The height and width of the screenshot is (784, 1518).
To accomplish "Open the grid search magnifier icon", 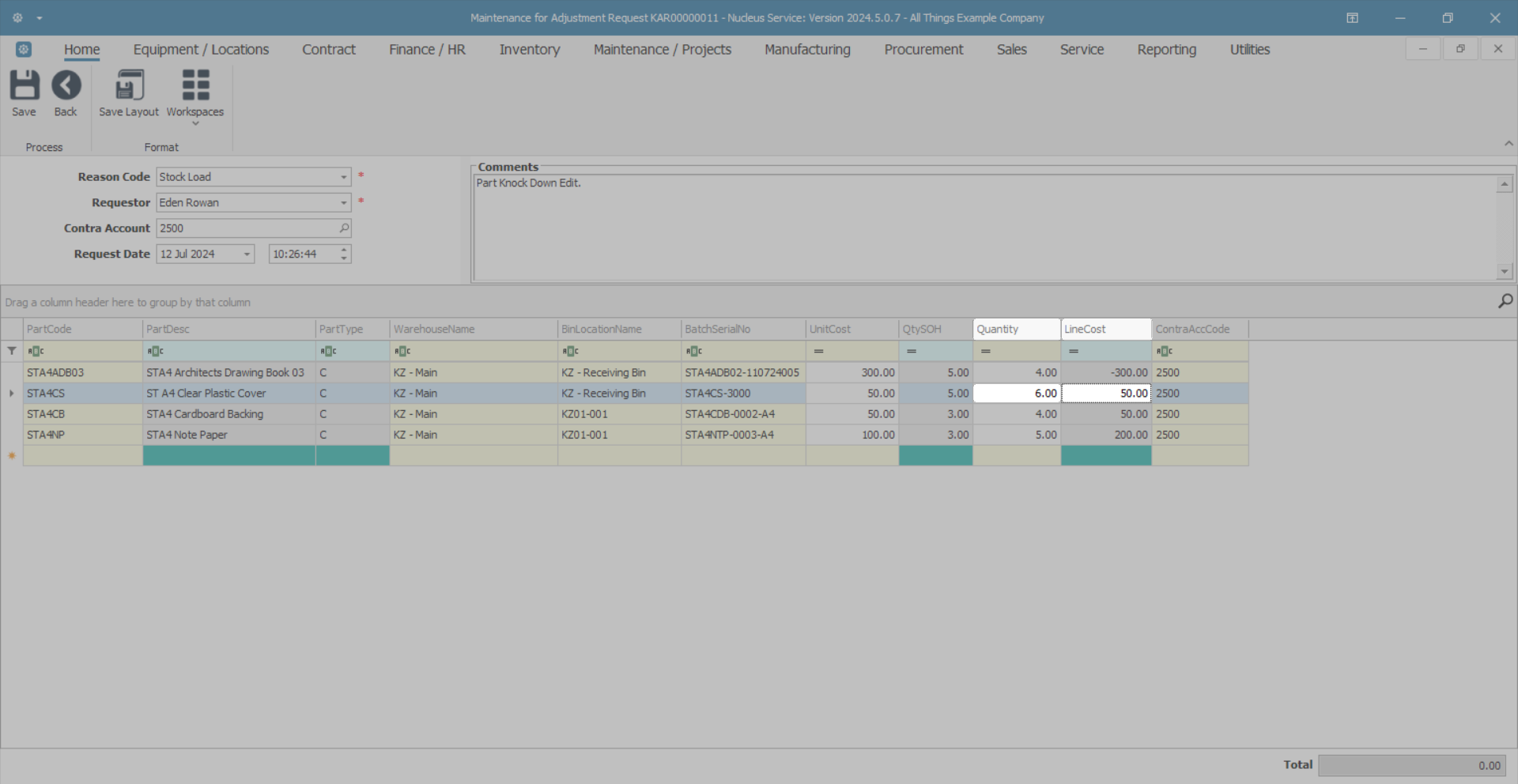I will click(x=1505, y=301).
